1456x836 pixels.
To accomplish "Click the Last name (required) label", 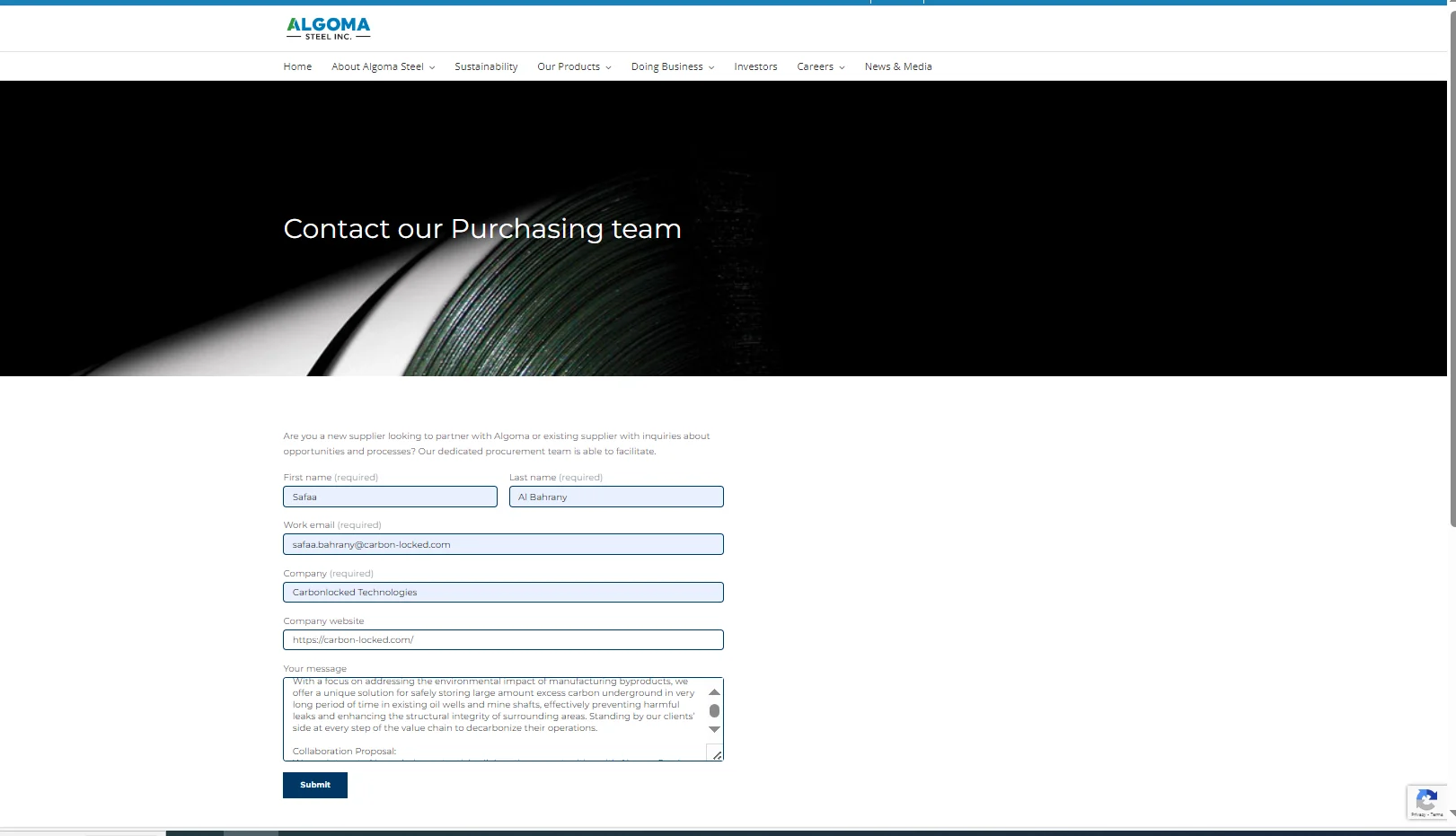I will (556, 477).
